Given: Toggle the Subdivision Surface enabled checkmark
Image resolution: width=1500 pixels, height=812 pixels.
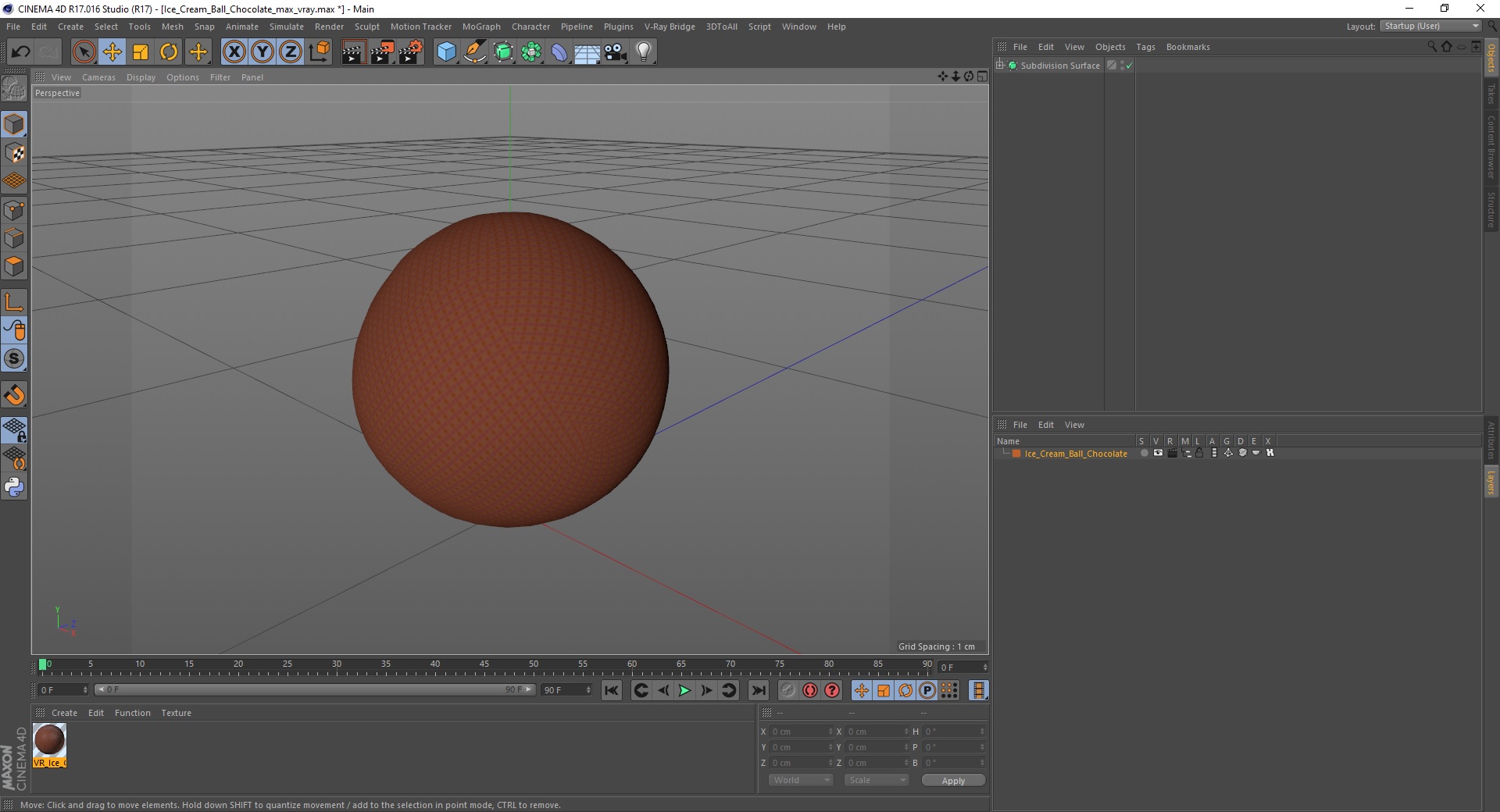Looking at the screenshot, I should tap(1129, 66).
